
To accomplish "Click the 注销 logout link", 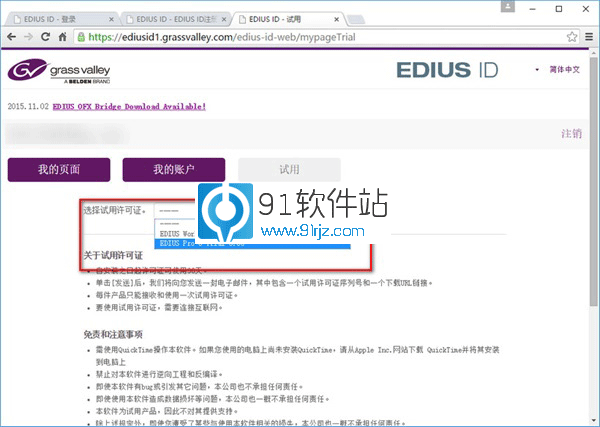I will point(571,134).
